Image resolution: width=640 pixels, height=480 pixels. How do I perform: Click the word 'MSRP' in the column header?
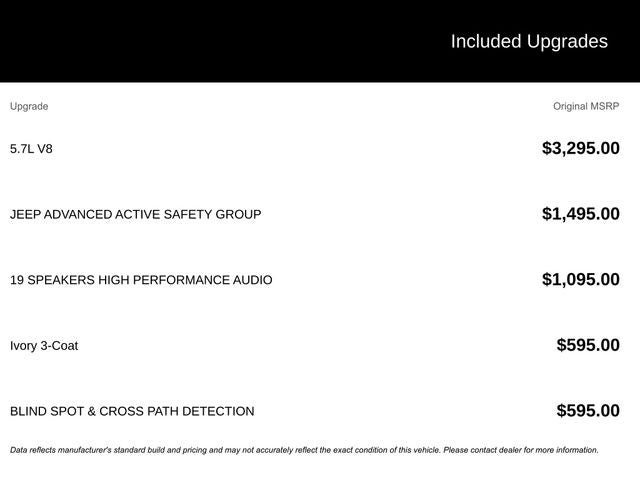click(603, 106)
